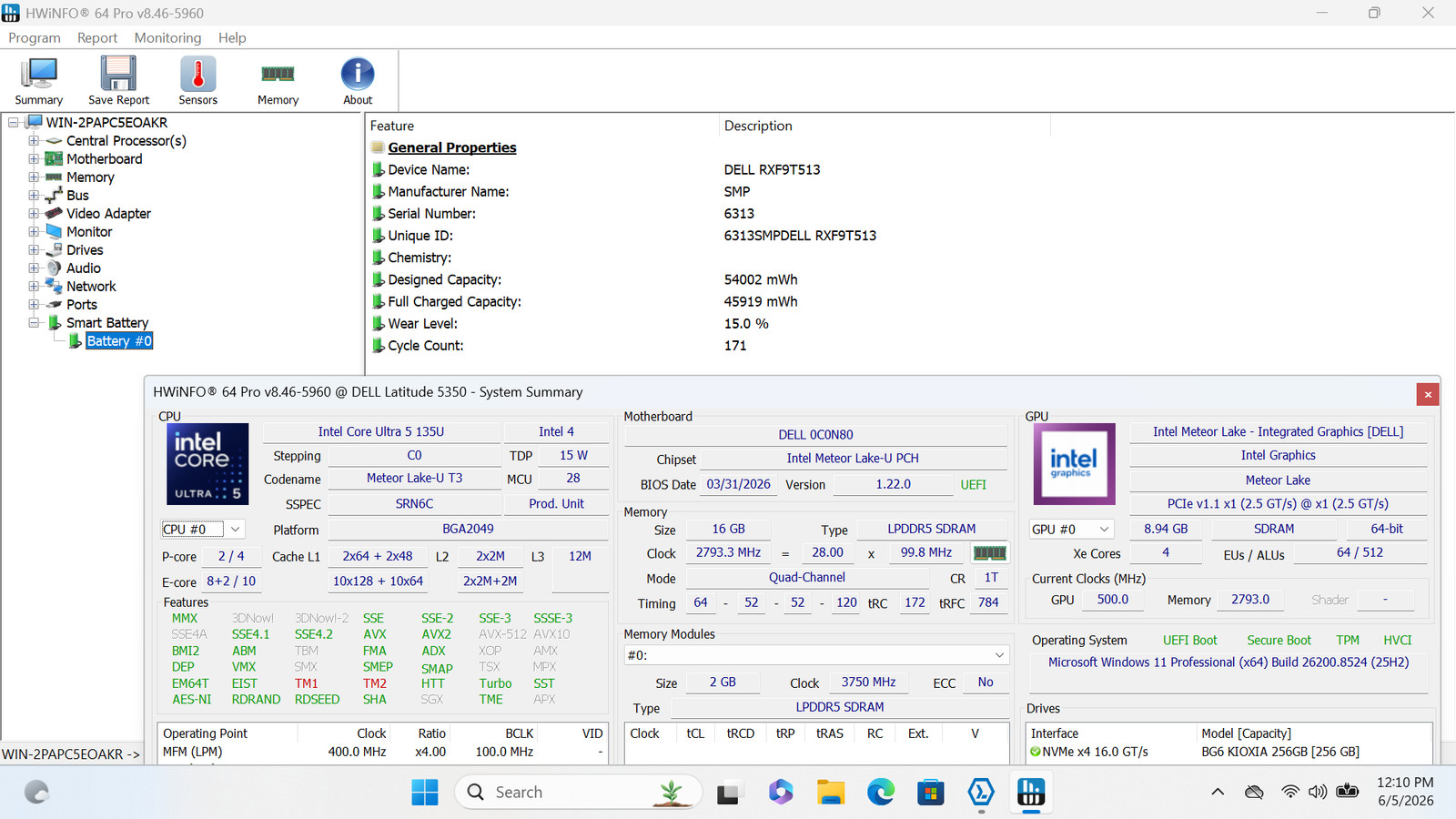Click the DELL 0C0N80 motherboard field
This screenshot has height=819, width=1456.
pyautogui.click(x=815, y=435)
